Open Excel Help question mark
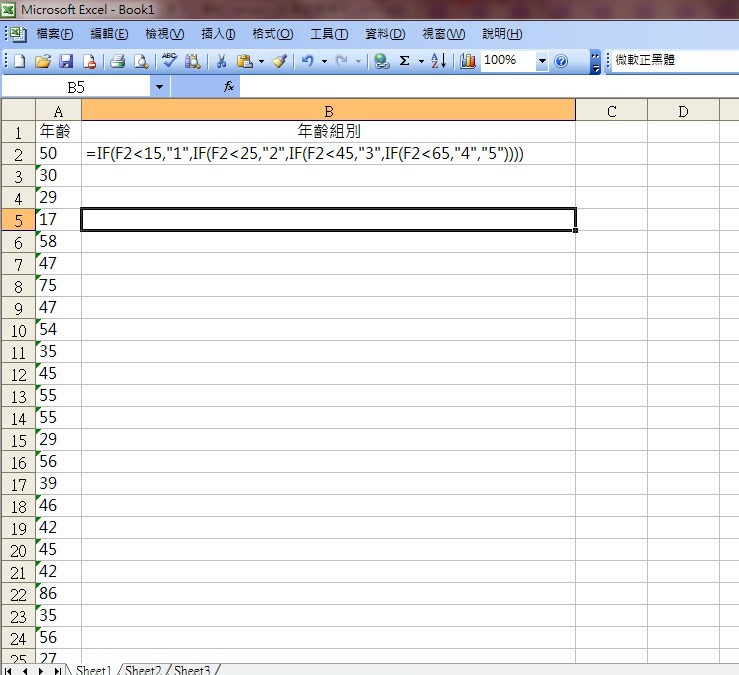The height and width of the screenshot is (675, 739). pos(561,61)
